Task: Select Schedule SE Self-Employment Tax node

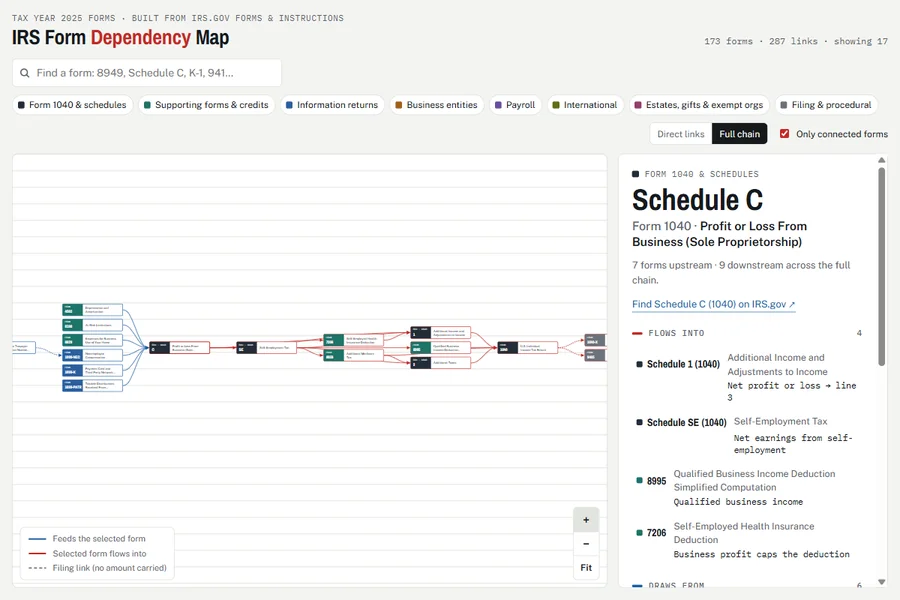Action: (267, 347)
